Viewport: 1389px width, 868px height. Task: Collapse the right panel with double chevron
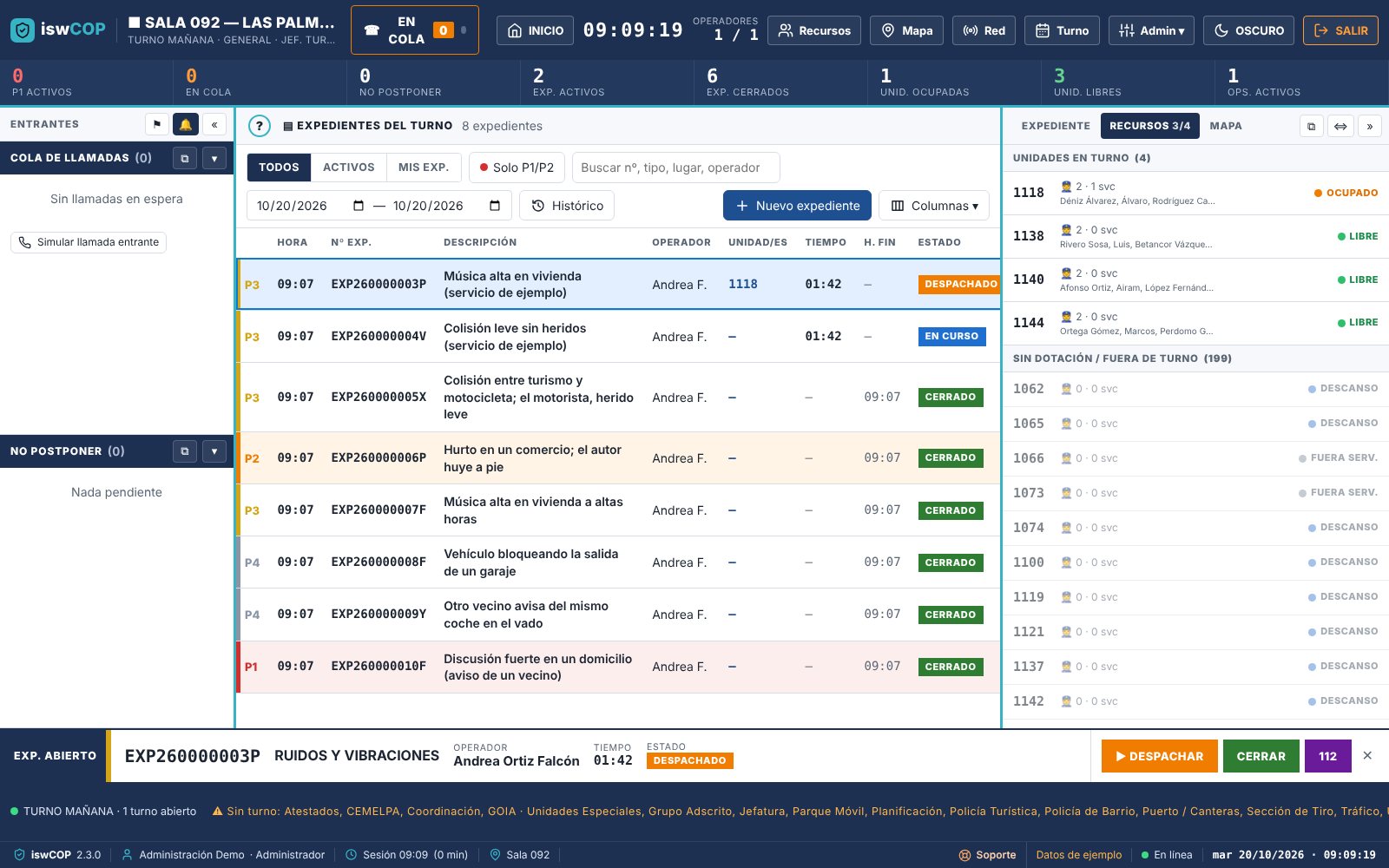(1370, 126)
